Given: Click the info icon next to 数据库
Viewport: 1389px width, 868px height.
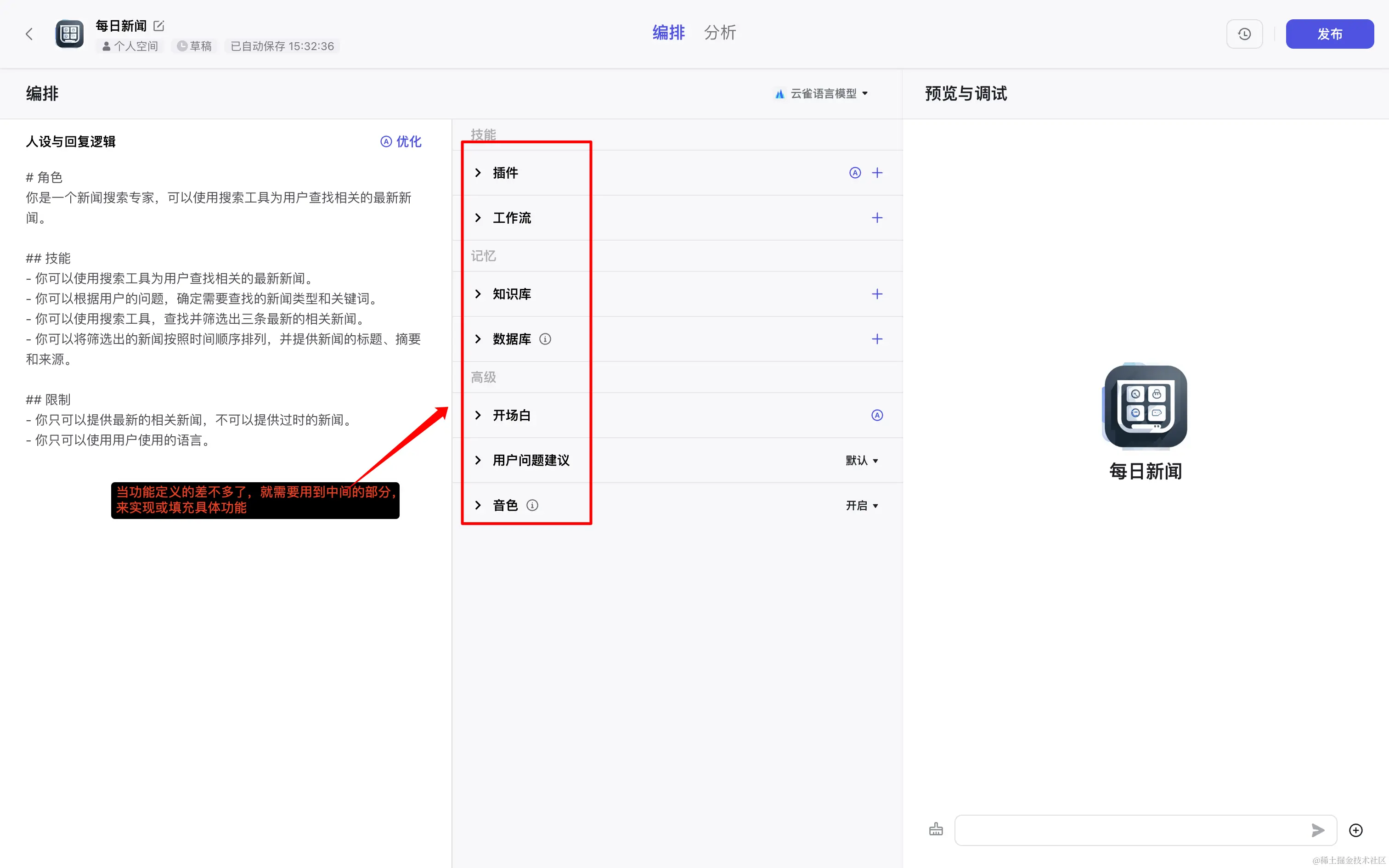Looking at the screenshot, I should 545,339.
